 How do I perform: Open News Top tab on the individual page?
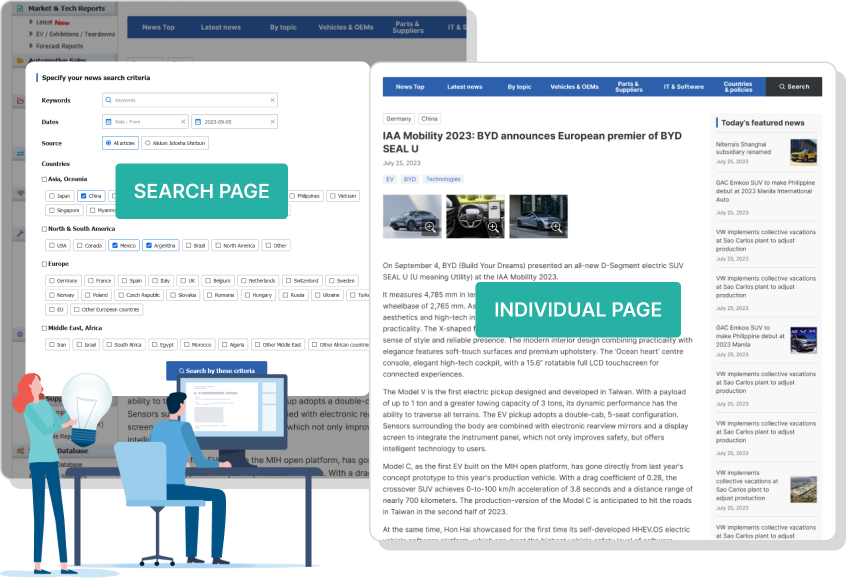[x=410, y=87]
